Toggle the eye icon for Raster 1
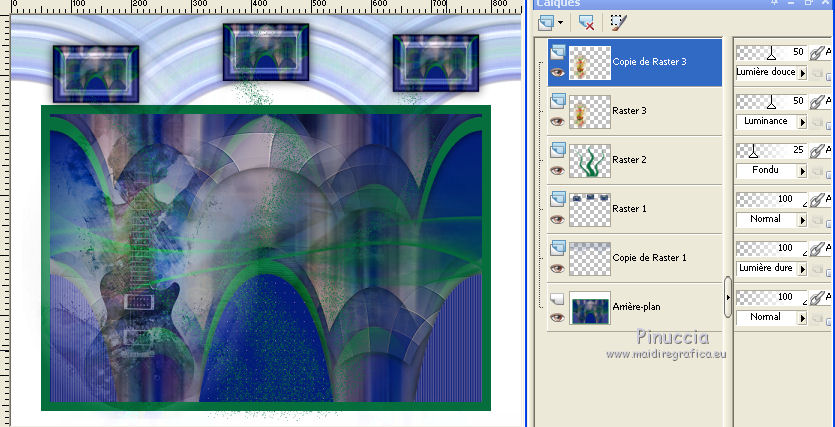 click(x=557, y=219)
